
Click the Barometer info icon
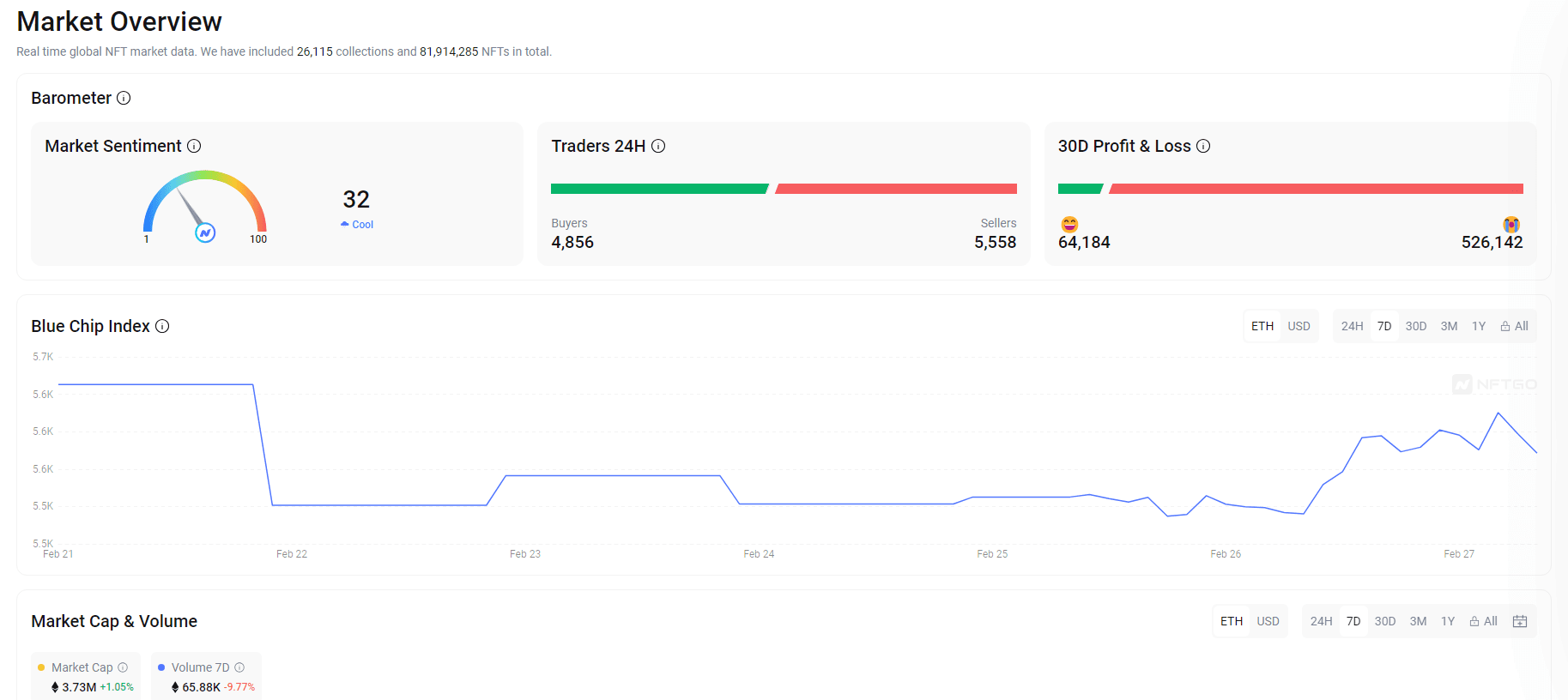[x=124, y=98]
